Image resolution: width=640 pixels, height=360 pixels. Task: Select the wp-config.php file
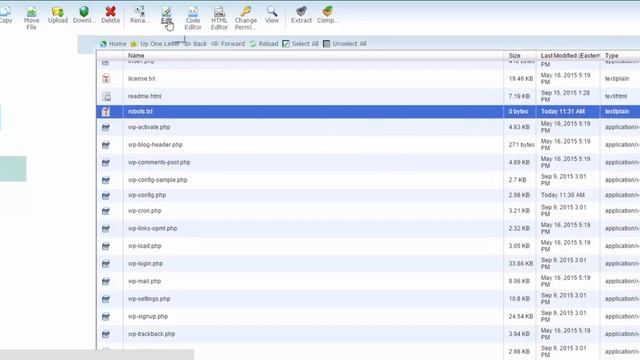(x=147, y=195)
